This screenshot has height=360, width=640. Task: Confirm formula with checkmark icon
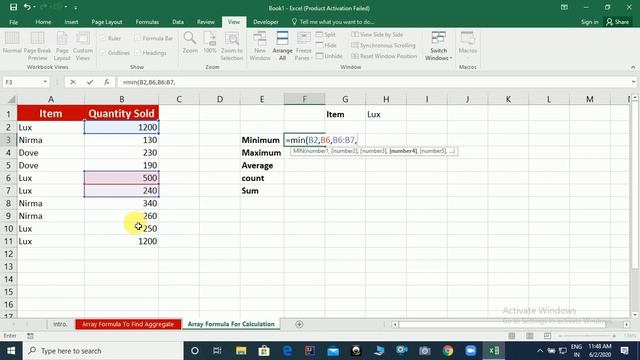[x=89, y=82]
